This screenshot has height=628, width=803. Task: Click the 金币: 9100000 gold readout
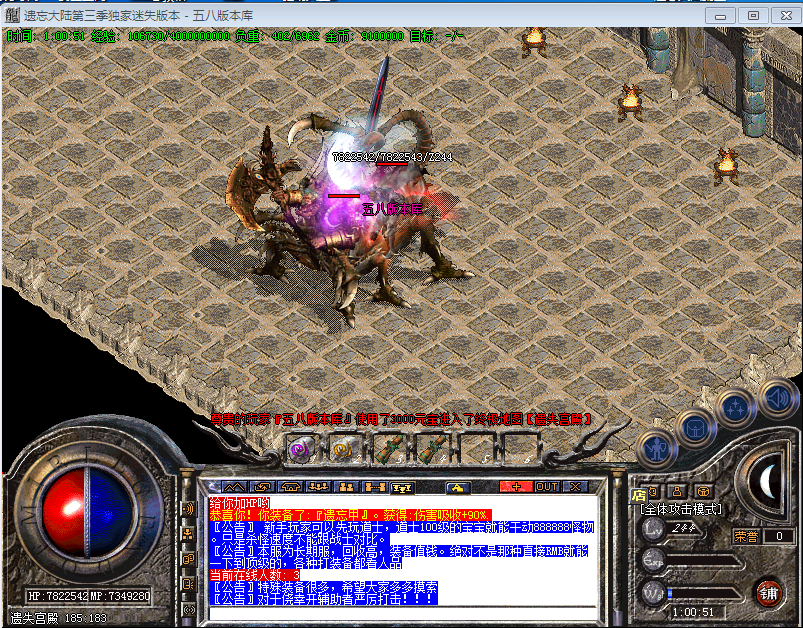pos(364,36)
